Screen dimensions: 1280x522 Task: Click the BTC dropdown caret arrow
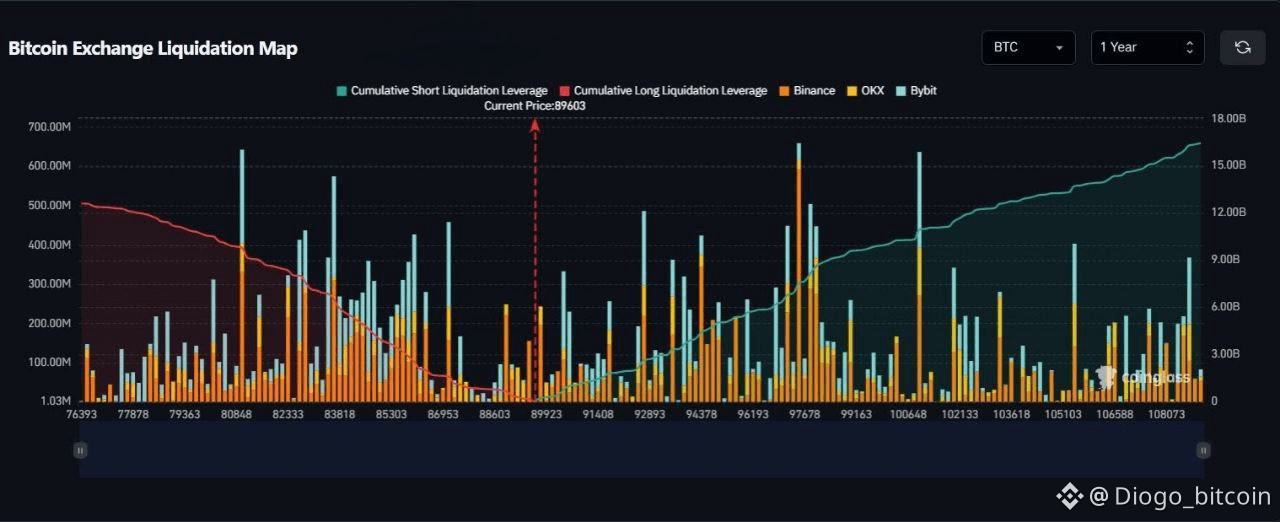pyautogui.click(x=1059, y=48)
